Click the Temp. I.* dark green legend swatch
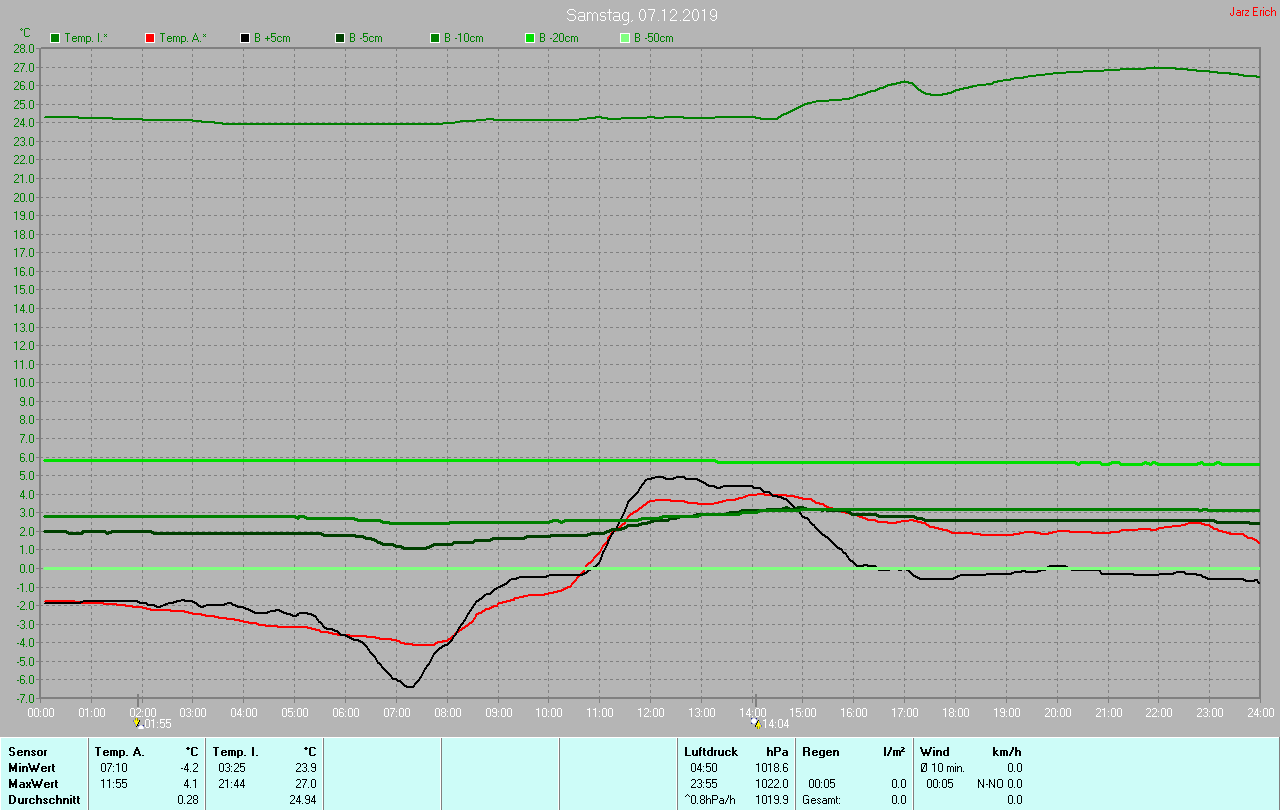Viewport: 1280px width, 810px height. pyautogui.click(x=55, y=38)
